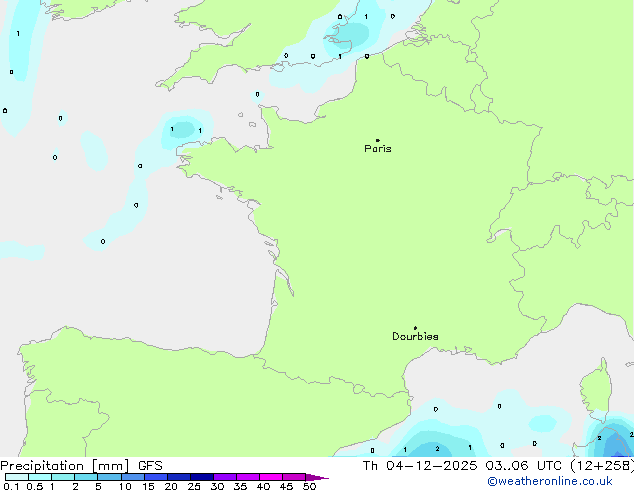Click the 'Precipitation [mm] GFS' title
This screenshot has width=634, height=490.
[x=81, y=466]
